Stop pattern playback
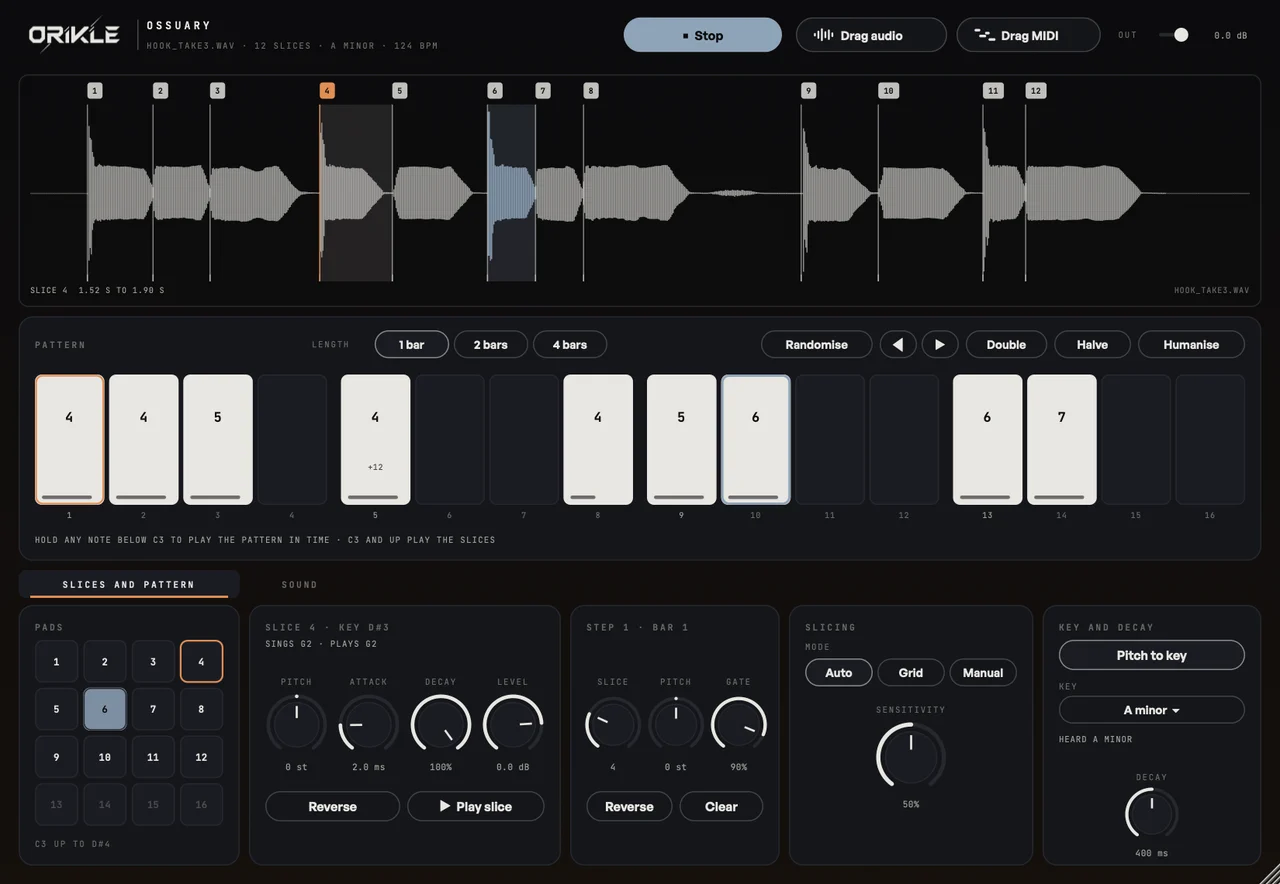This screenshot has height=884, width=1280. click(x=703, y=35)
